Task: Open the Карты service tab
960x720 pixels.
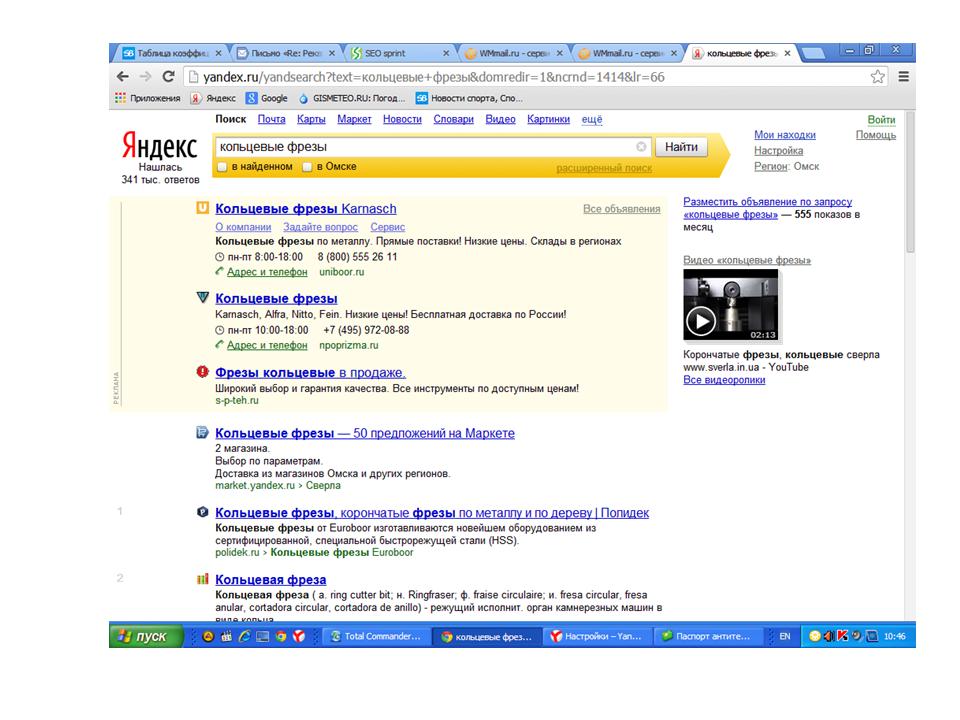Action: (311, 119)
